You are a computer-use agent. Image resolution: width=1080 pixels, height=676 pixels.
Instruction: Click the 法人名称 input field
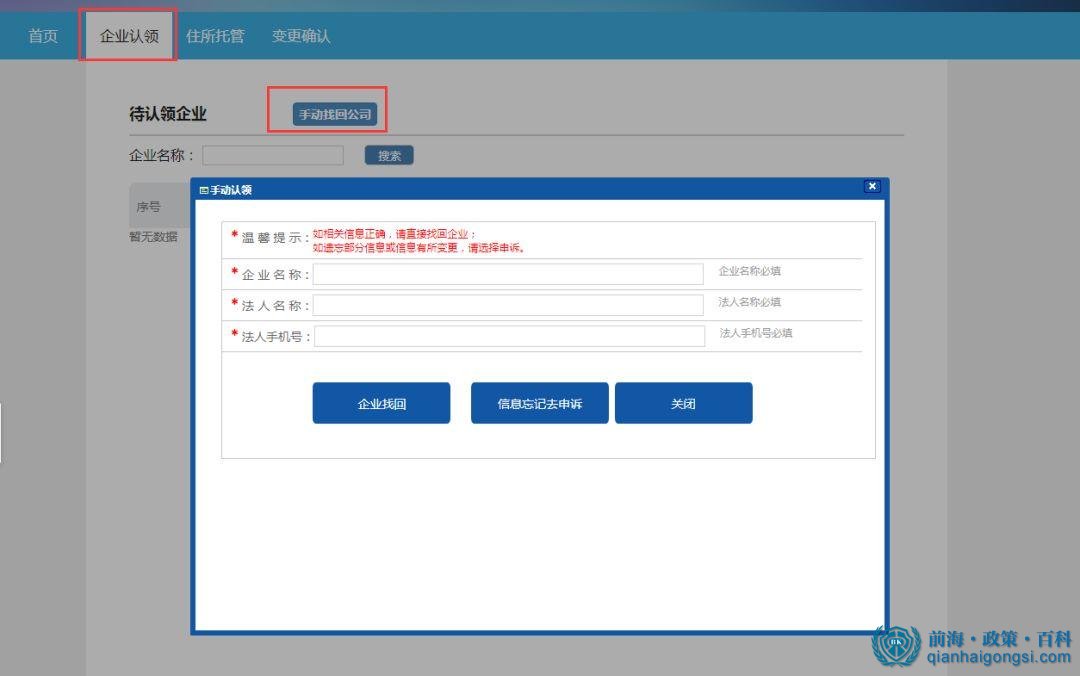508,304
